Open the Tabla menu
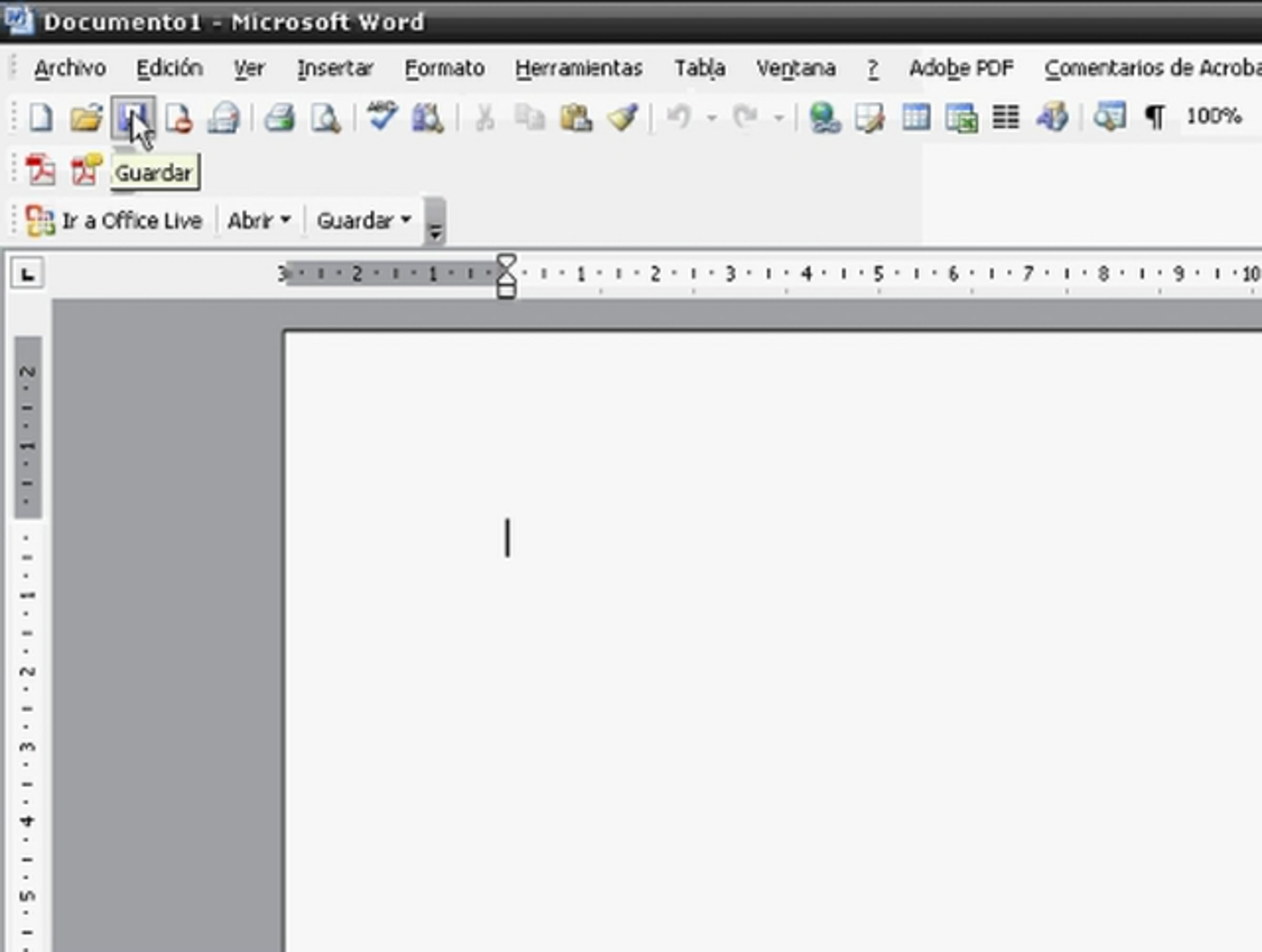This screenshot has width=1262, height=952. point(700,68)
